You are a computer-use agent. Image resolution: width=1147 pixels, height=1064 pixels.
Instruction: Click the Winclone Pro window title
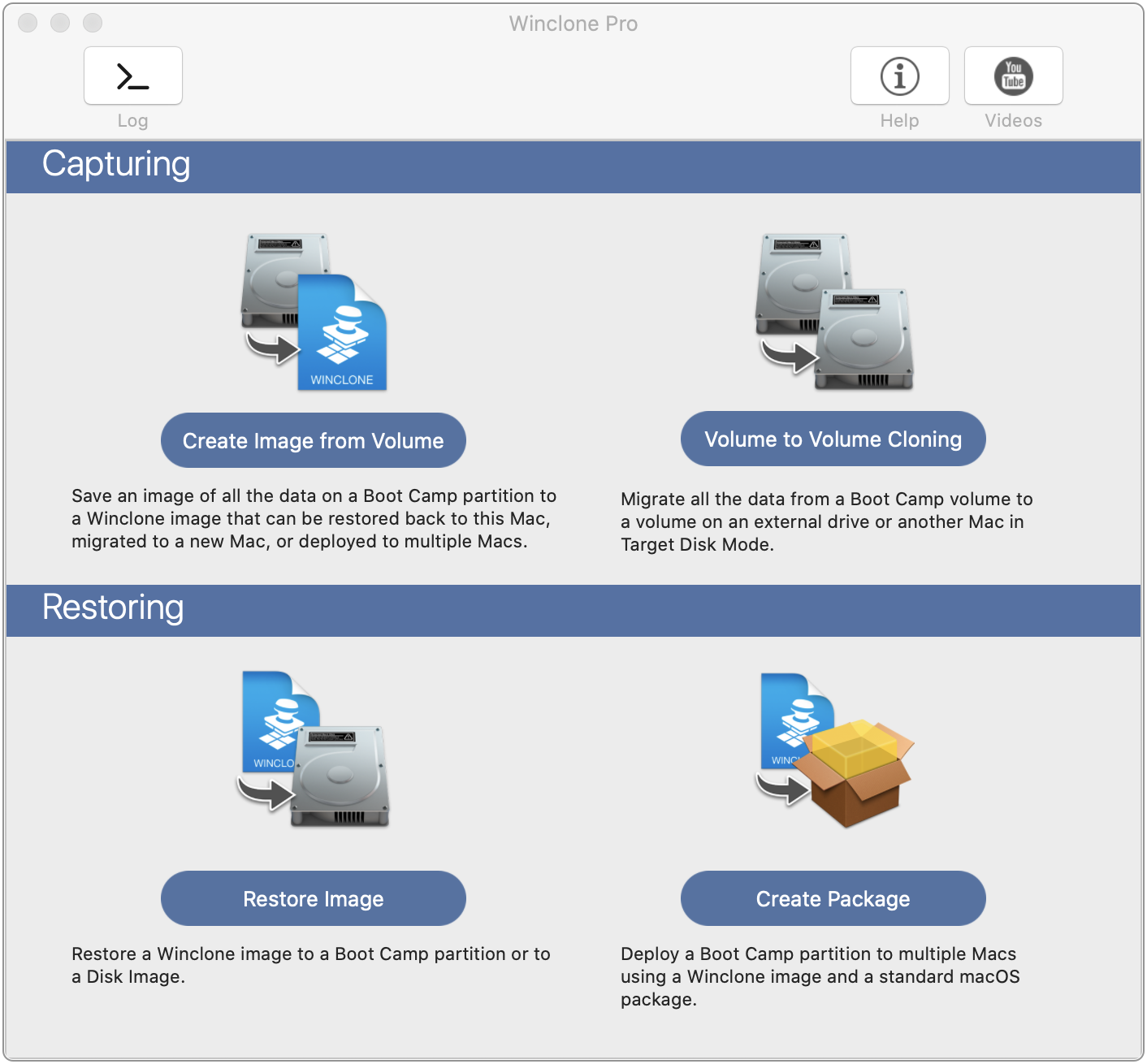point(573,24)
